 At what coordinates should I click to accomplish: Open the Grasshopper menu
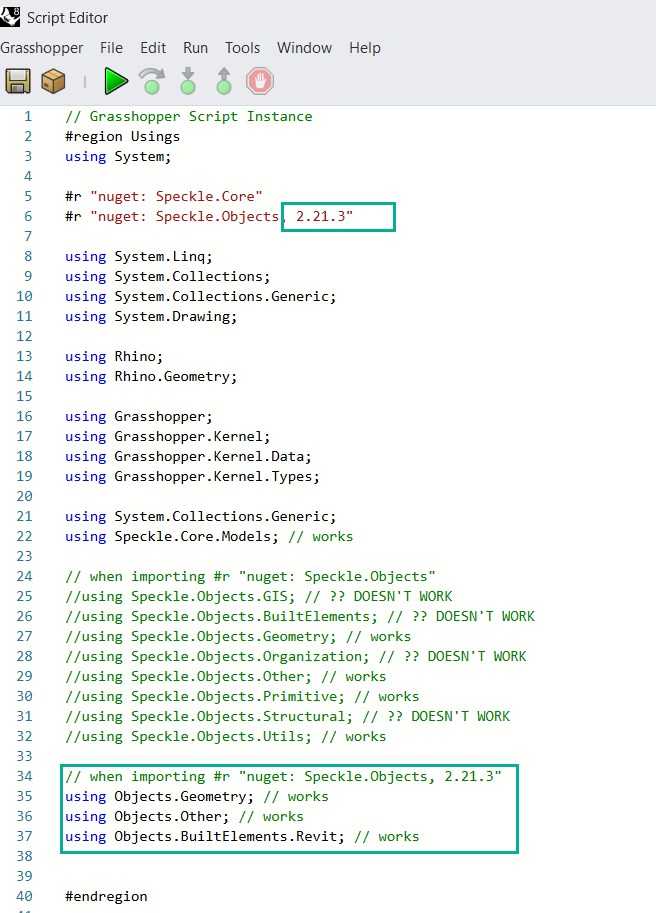click(41, 48)
